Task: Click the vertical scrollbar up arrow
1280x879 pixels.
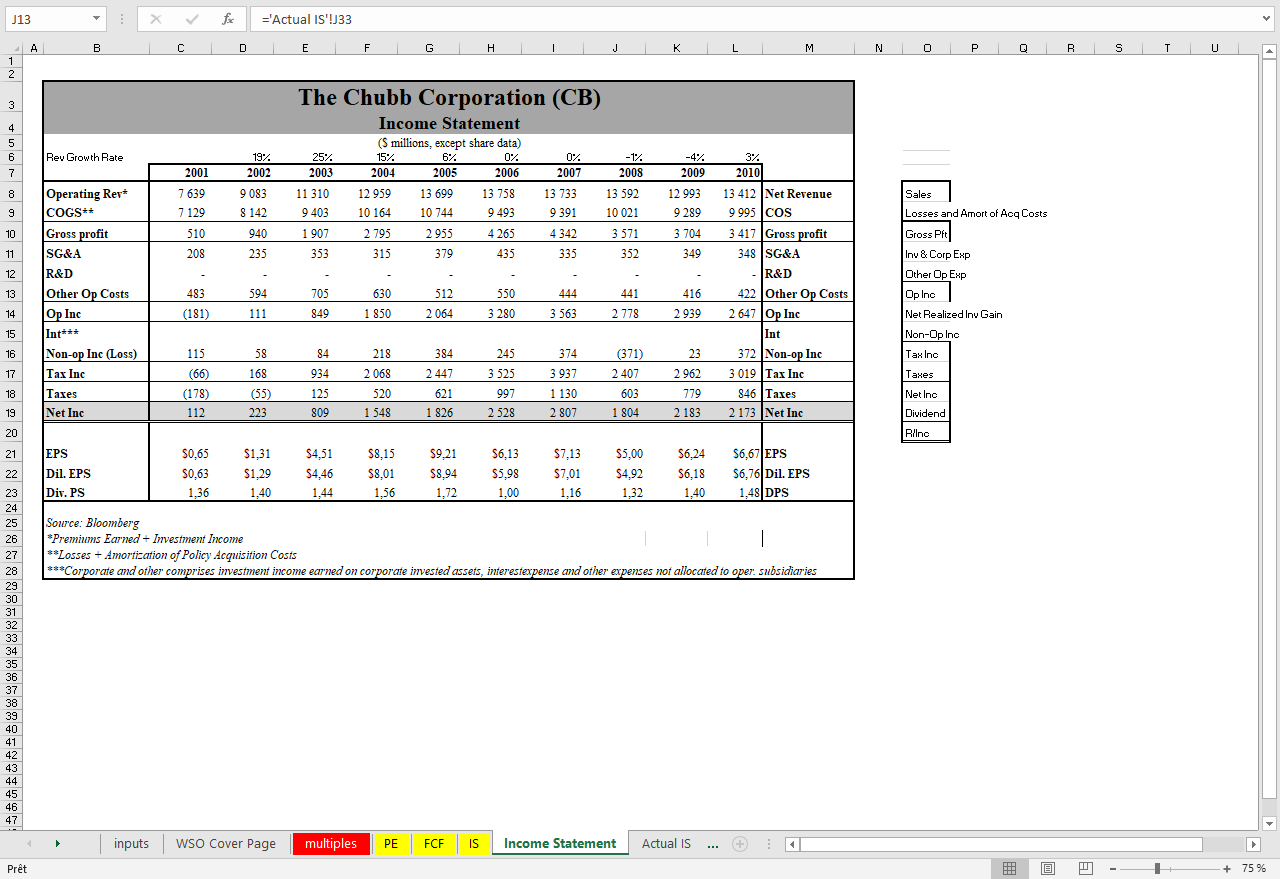Action: pyautogui.click(x=1270, y=52)
